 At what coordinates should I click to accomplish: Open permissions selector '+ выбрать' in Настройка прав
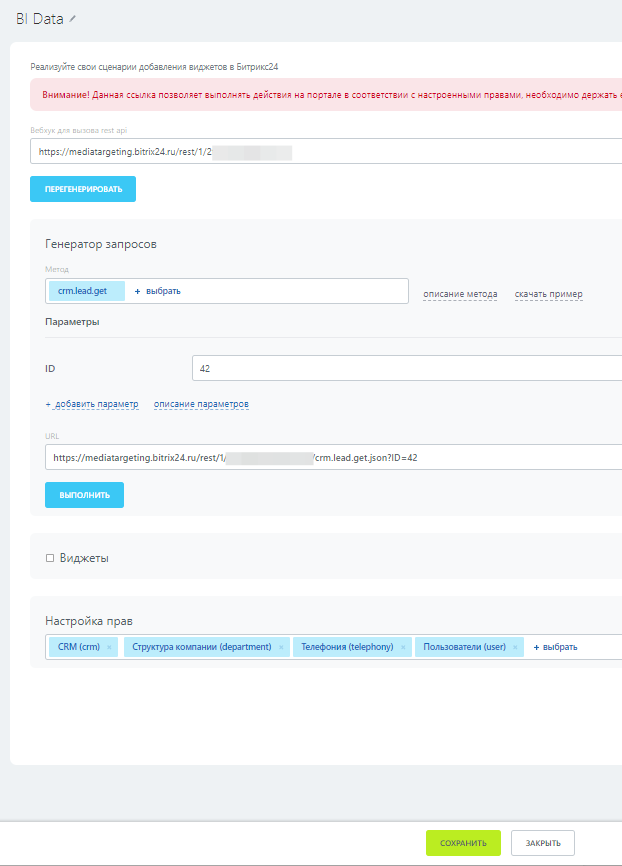(555, 647)
